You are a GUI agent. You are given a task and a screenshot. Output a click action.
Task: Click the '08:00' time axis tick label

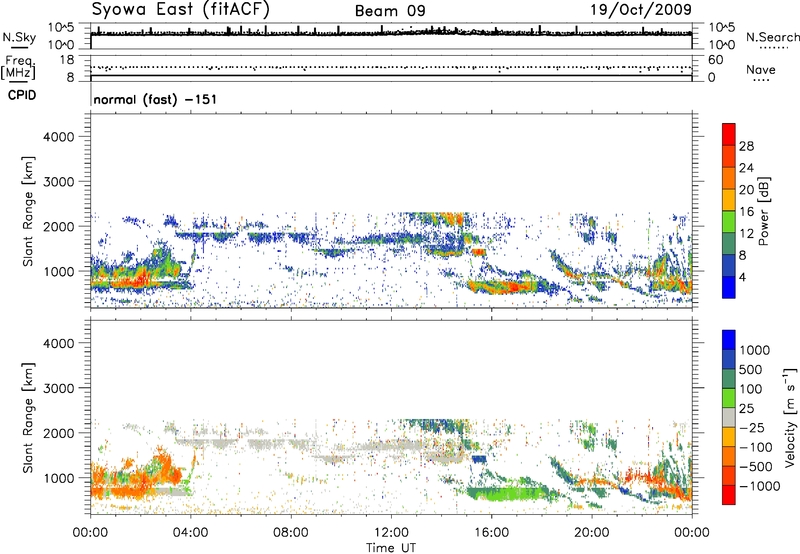coord(291,533)
